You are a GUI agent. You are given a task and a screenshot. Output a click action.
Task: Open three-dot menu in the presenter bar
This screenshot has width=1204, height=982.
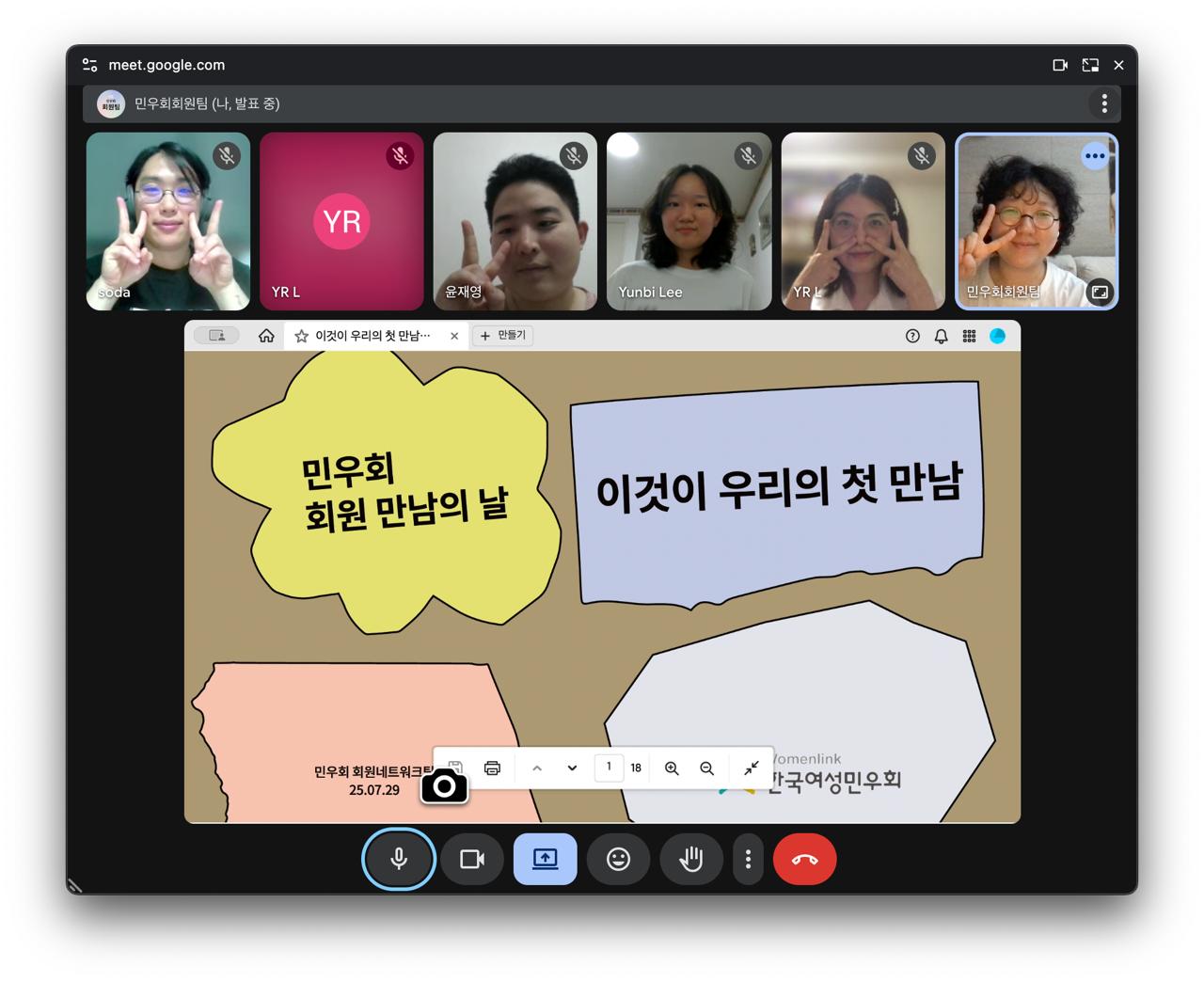tap(1103, 103)
